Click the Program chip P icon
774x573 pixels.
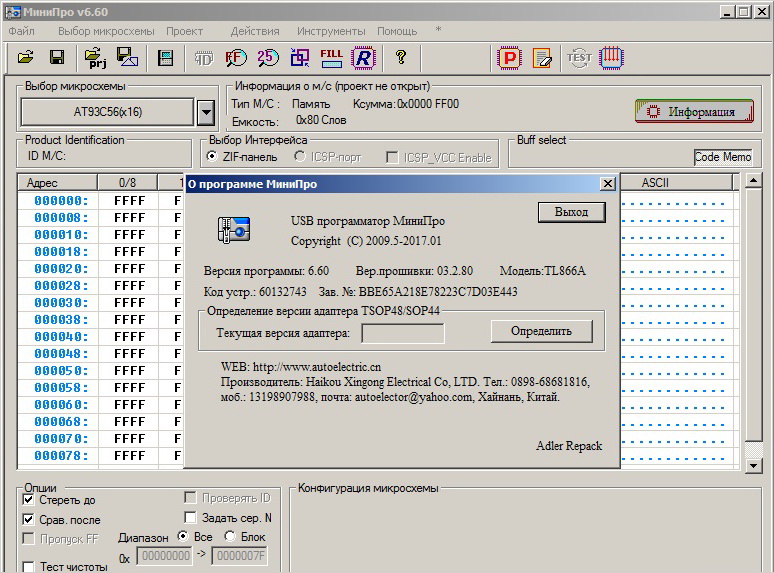[x=510, y=58]
